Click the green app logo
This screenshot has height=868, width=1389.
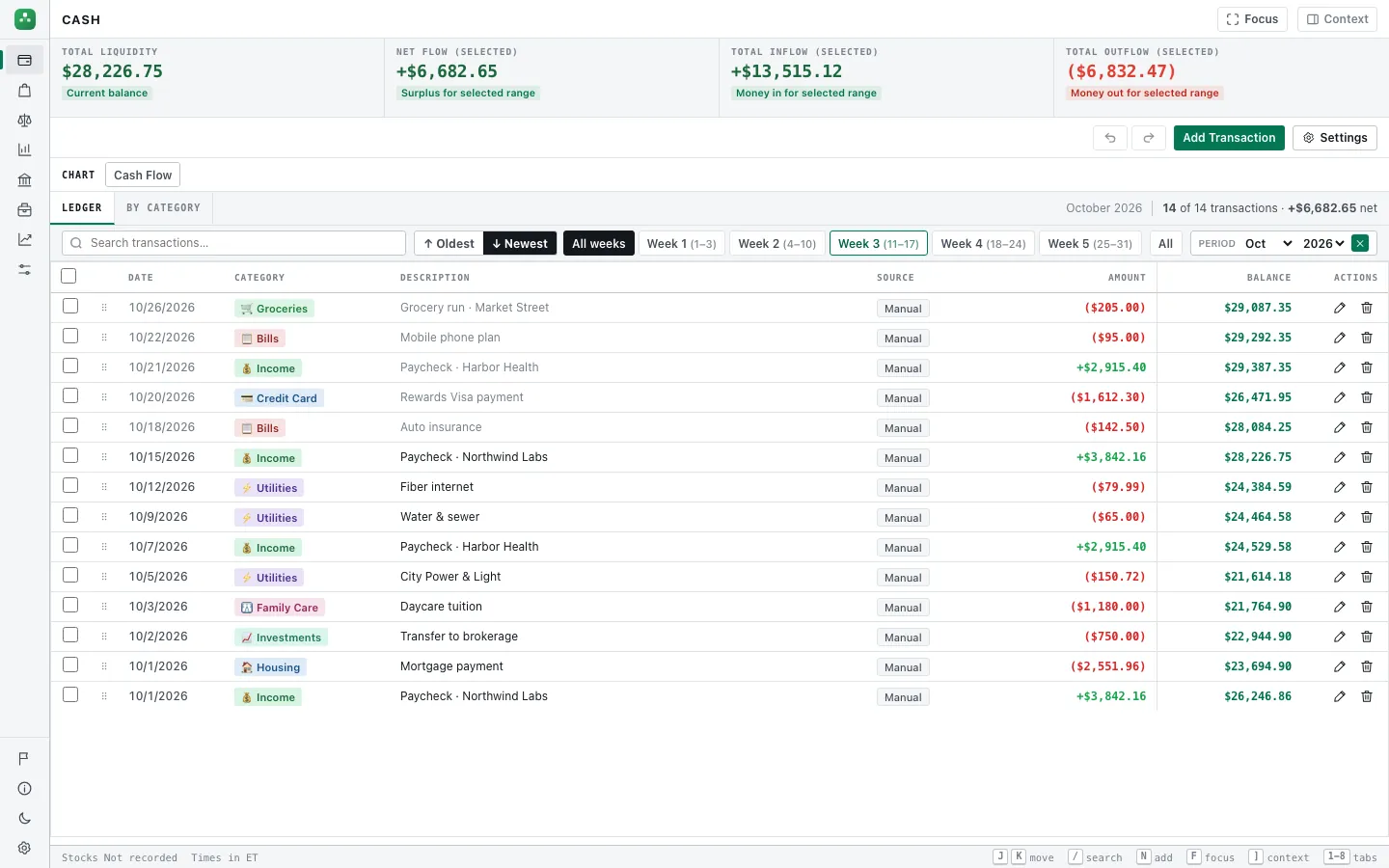tap(25, 18)
